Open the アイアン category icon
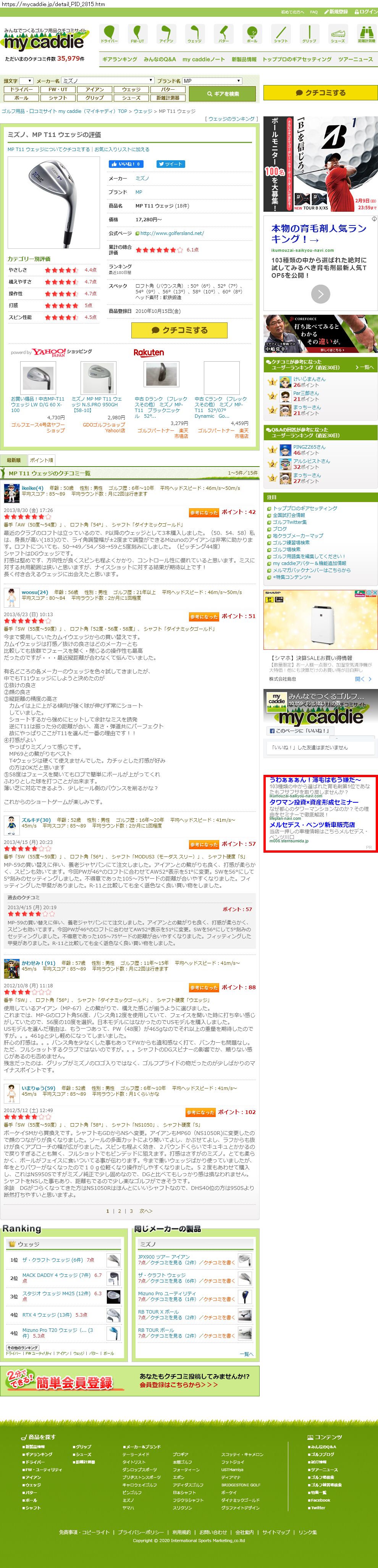 [x=166, y=34]
